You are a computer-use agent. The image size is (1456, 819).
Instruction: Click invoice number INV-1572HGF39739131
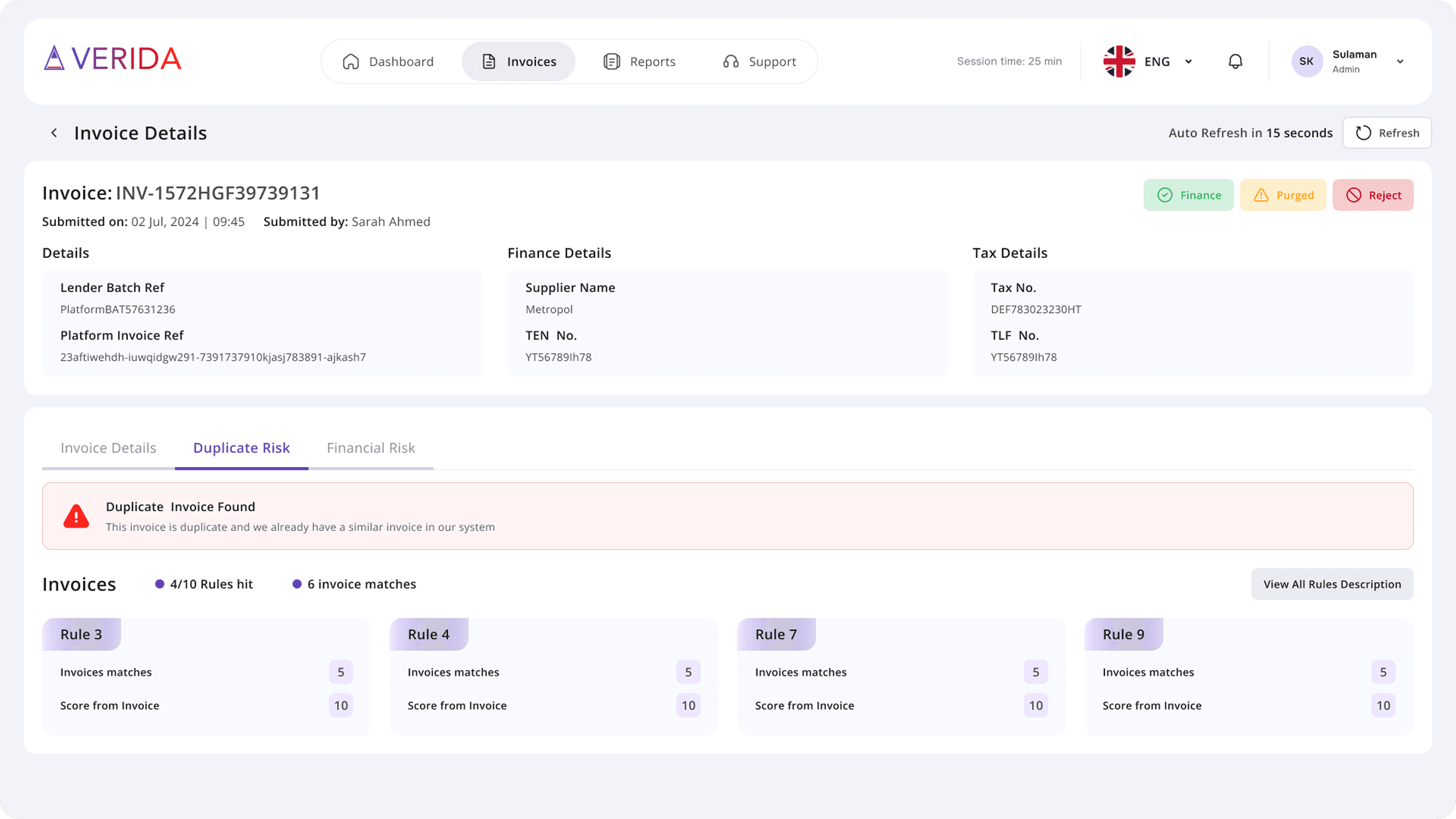pyautogui.click(x=217, y=193)
